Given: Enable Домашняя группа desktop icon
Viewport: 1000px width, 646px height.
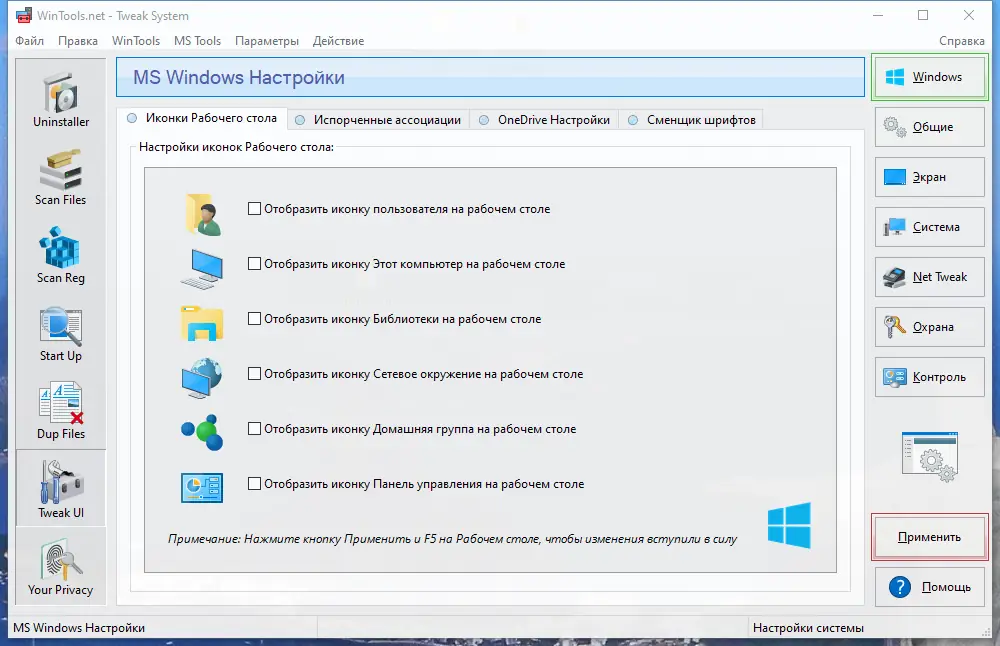Looking at the screenshot, I should point(254,429).
